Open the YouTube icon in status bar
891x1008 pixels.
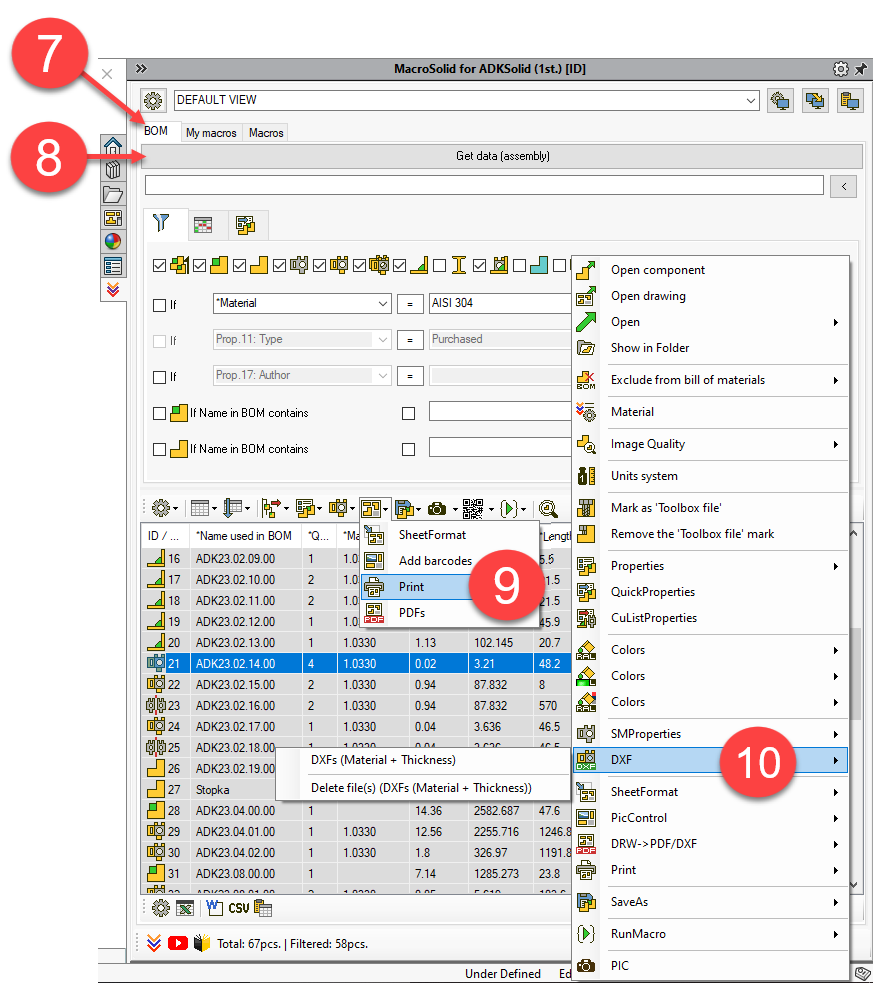pos(178,943)
